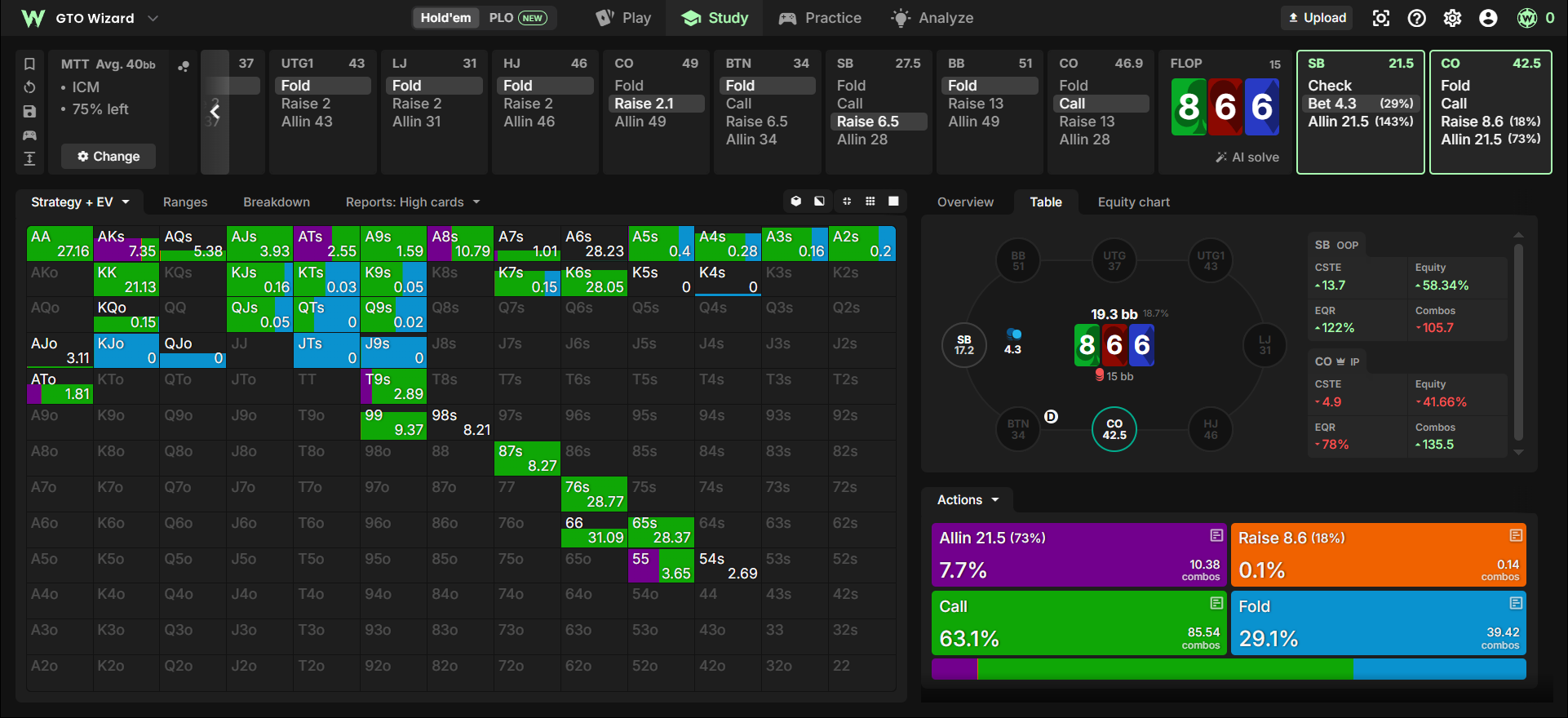Open the Study tab
Image resolution: width=1568 pixels, height=718 pixels.
[715, 18]
